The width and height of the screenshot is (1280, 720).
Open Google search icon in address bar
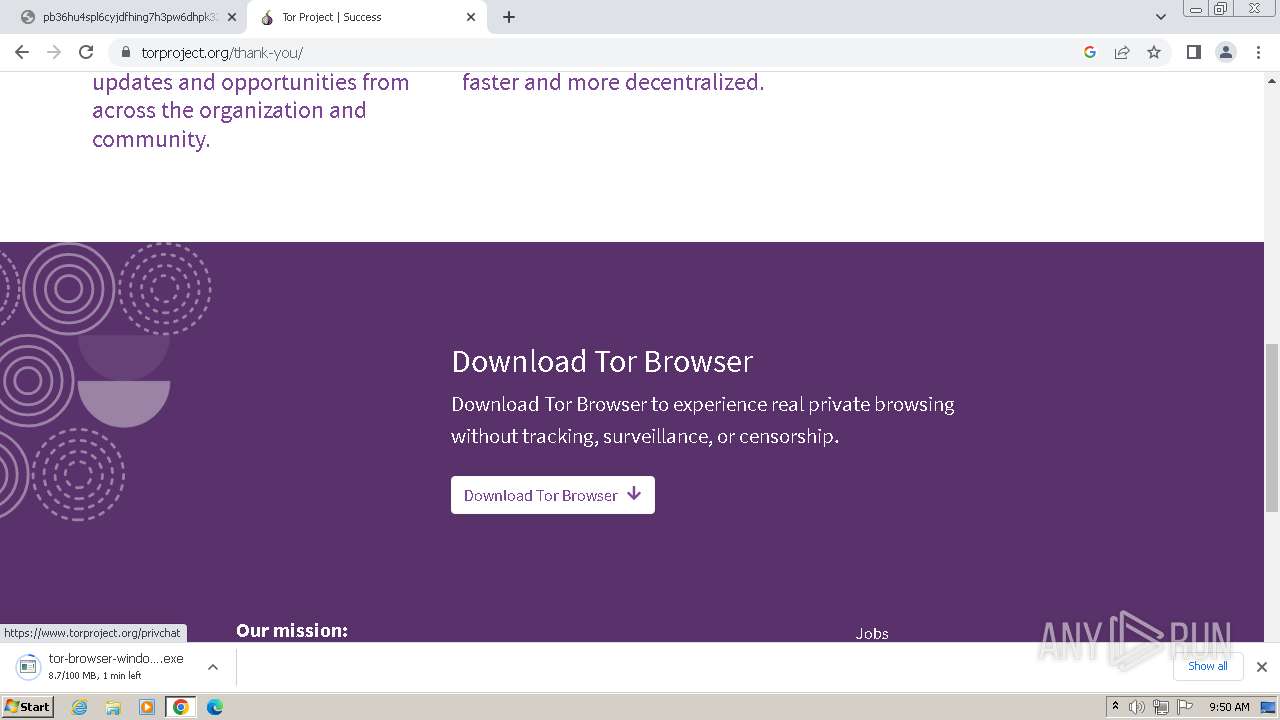click(x=1090, y=52)
